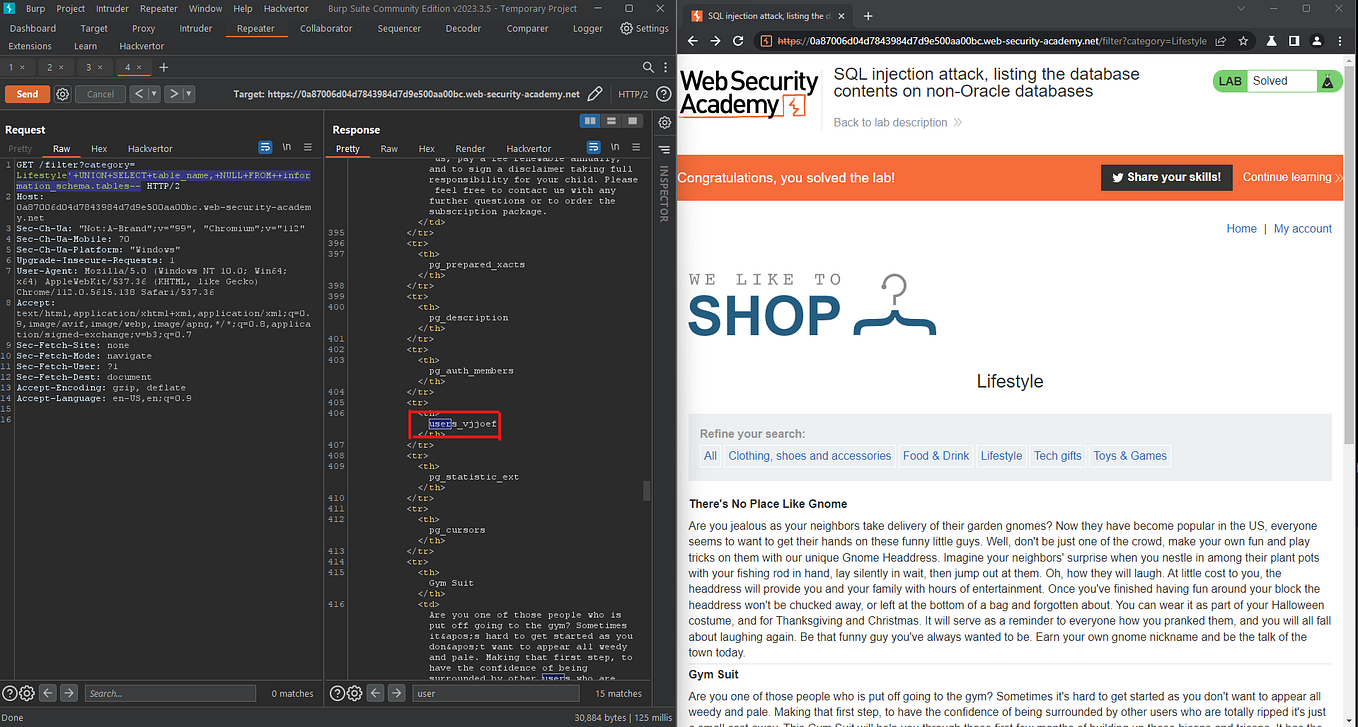The height and width of the screenshot is (727, 1358).
Task: Type in the response search field showing 'user'
Action: pos(495,692)
